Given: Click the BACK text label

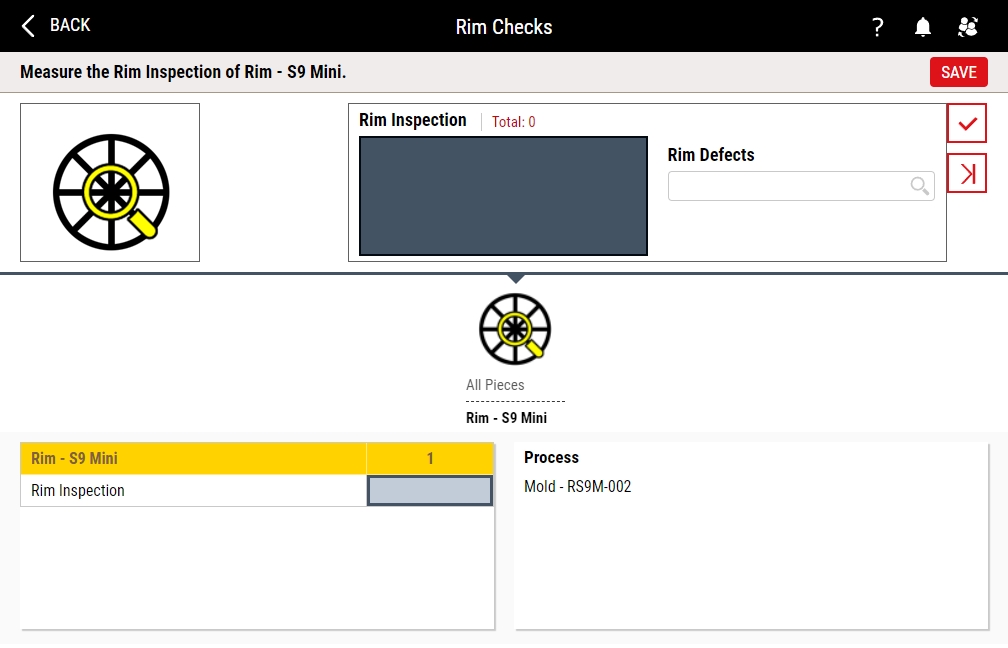Looking at the screenshot, I should point(70,25).
